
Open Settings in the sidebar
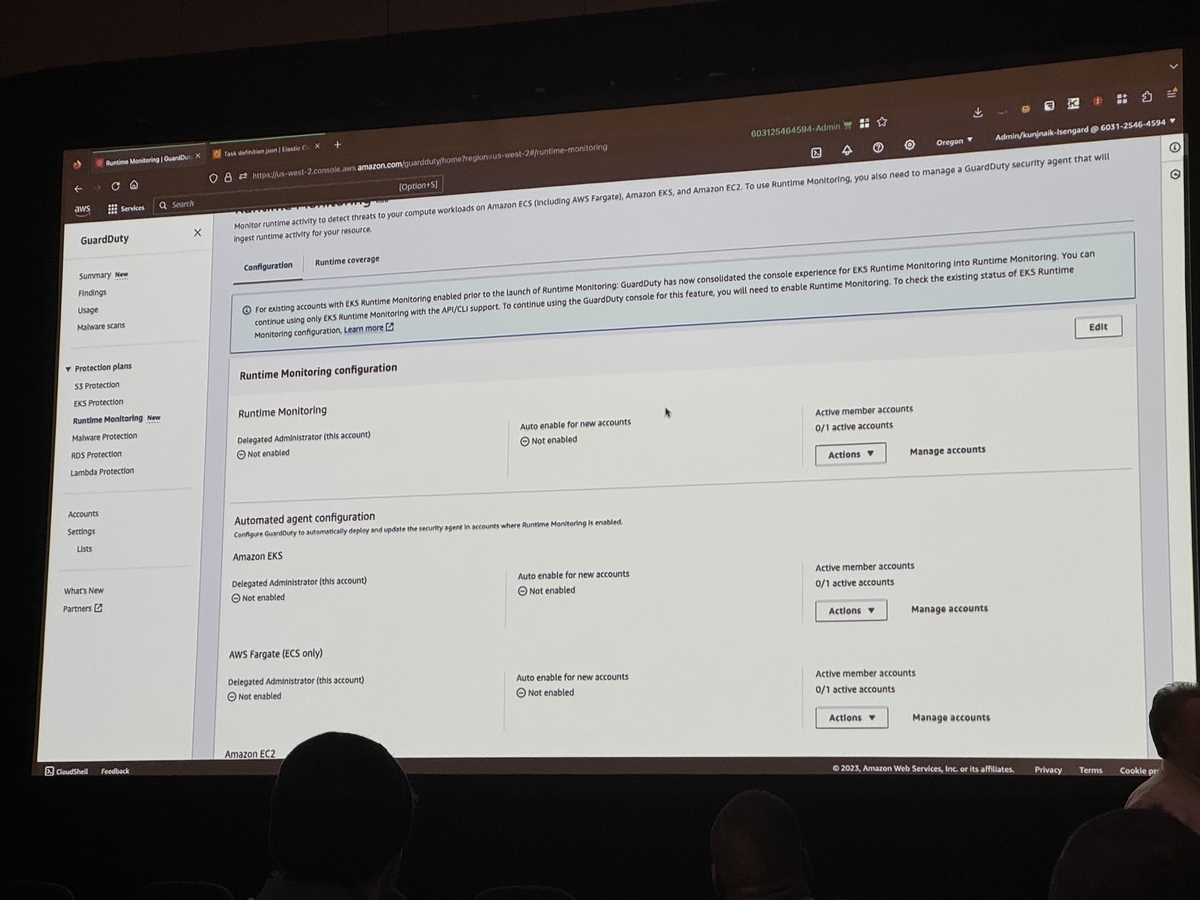pyautogui.click(x=81, y=531)
